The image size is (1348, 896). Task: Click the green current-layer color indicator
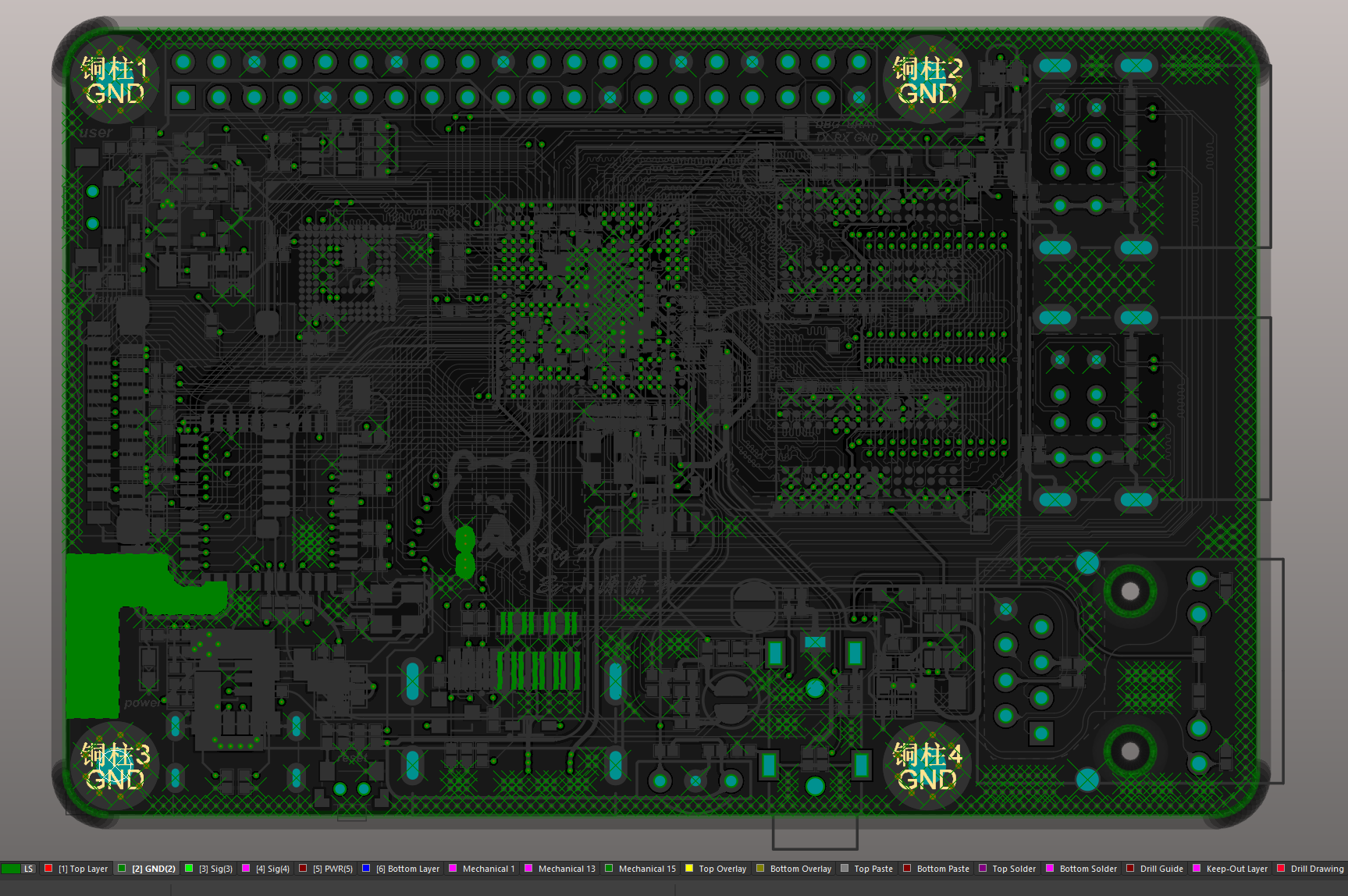pos(11,869)
